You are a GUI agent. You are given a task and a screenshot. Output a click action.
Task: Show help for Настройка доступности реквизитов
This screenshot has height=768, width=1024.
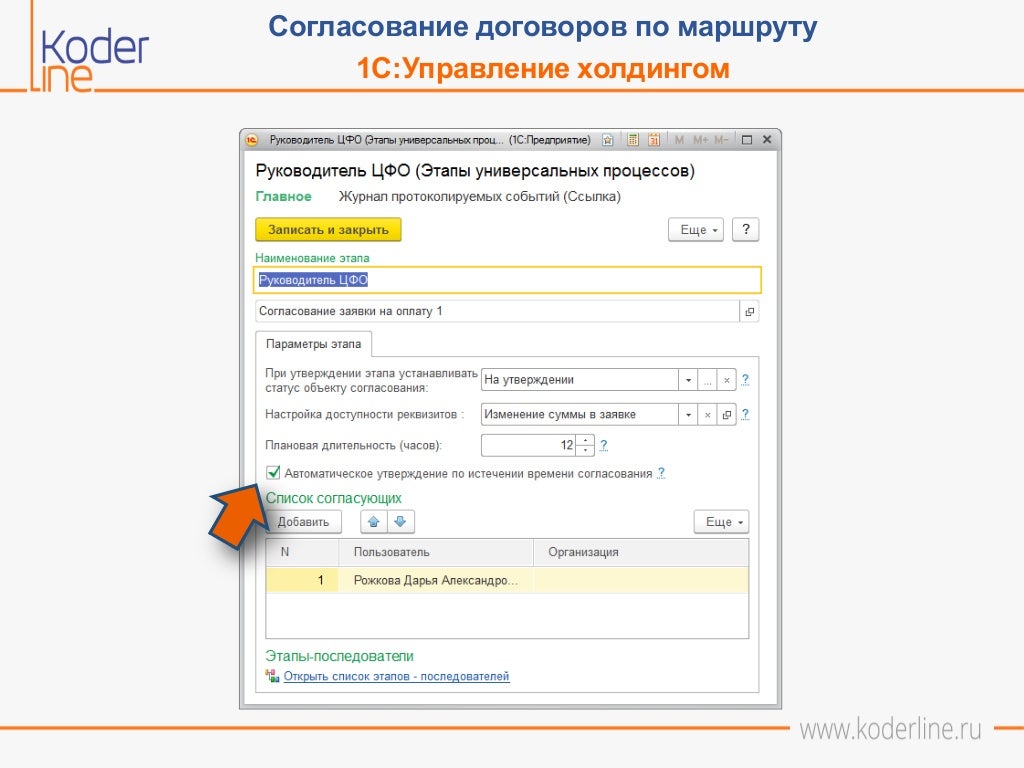click(x=745, y=414)
